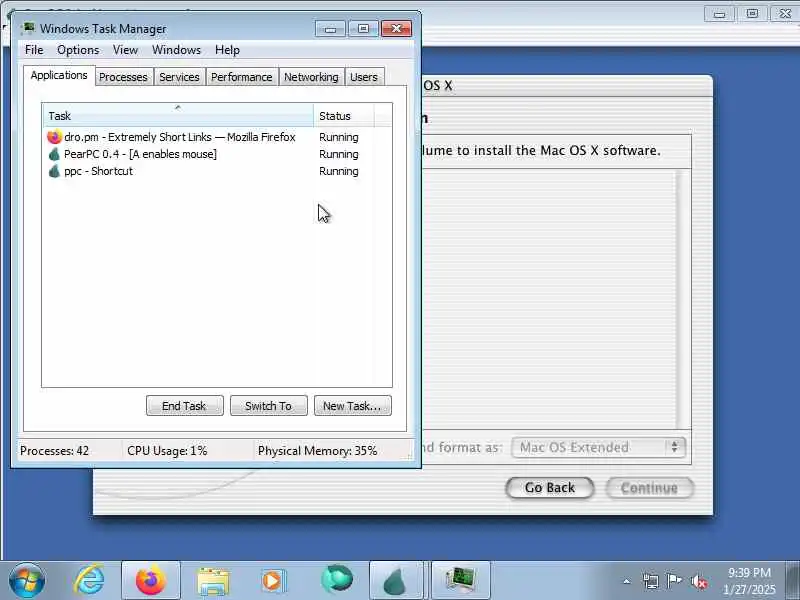
Task: Click the green globe app in the taskbar
Action: pyautogui.click(x=337, y=580)
